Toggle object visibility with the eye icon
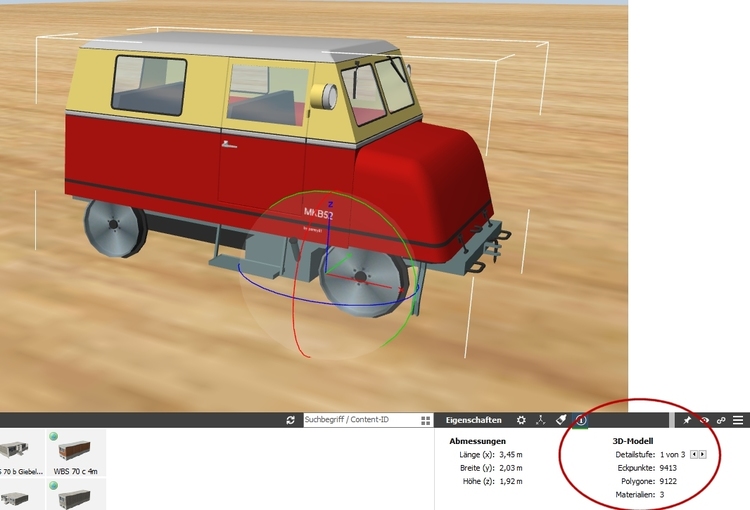 point(704,420)
